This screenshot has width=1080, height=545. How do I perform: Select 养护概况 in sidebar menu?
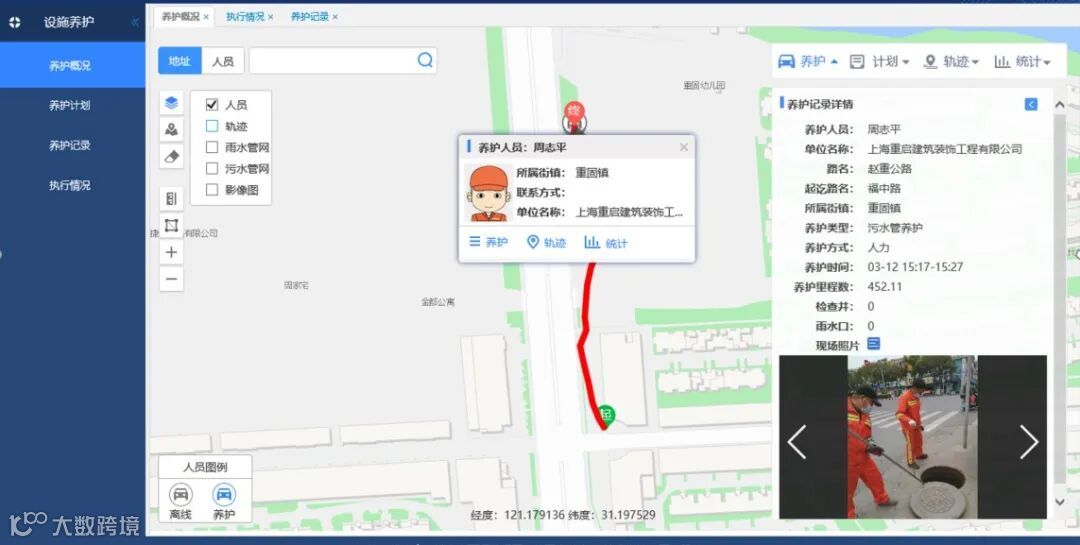72,65
